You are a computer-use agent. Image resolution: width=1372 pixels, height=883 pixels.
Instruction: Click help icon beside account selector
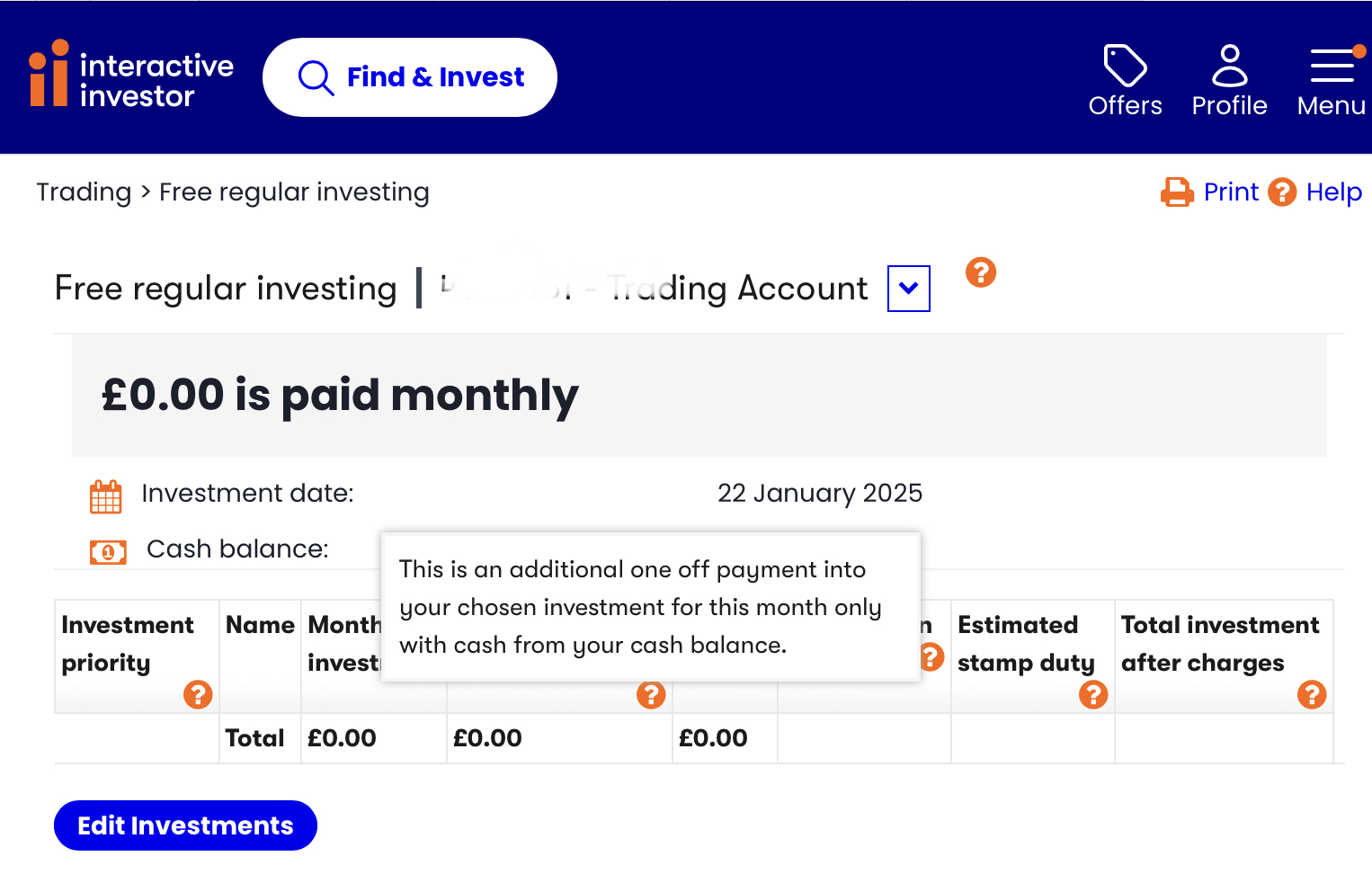point(981,272)
